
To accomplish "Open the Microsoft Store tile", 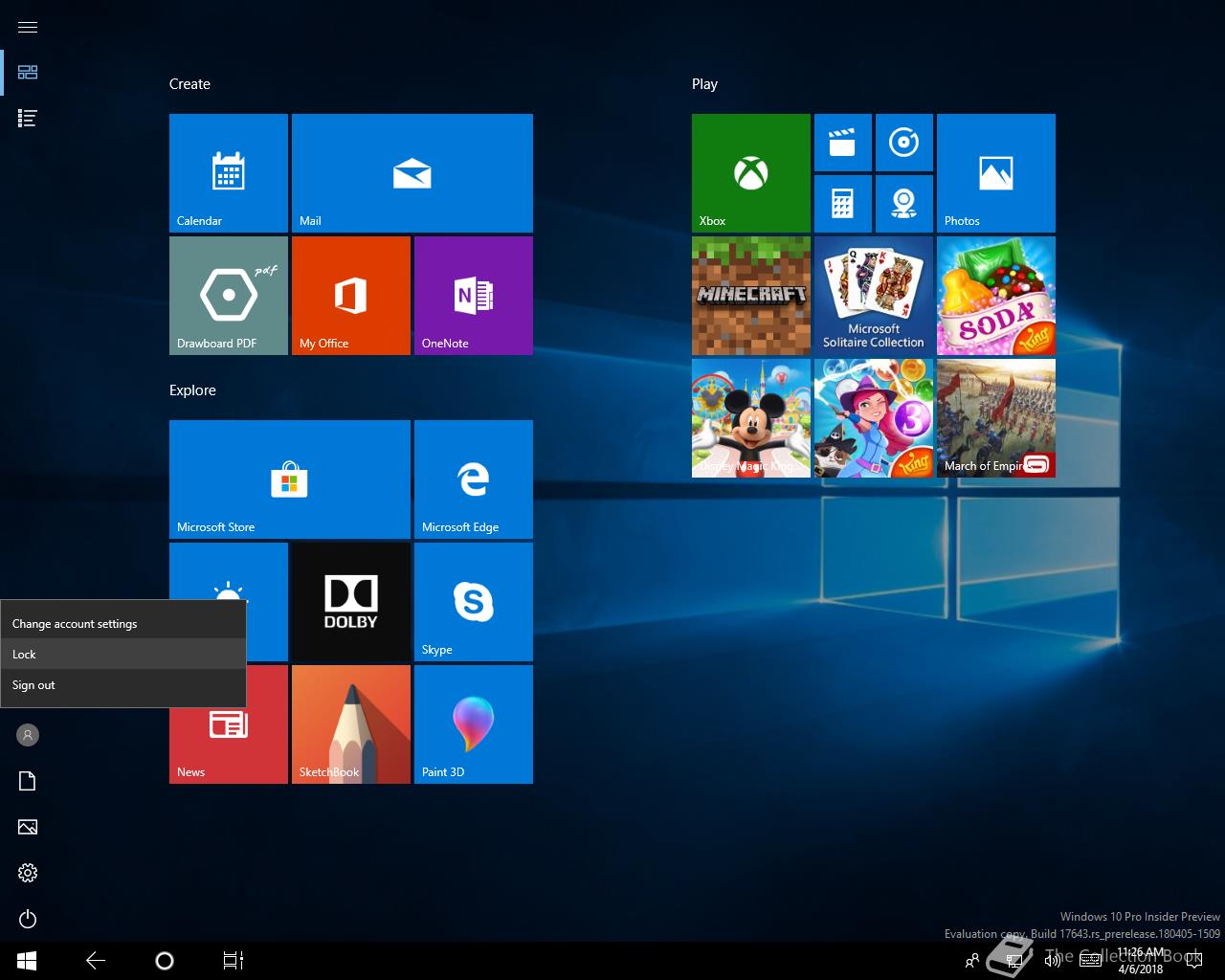I will (x=290, y=479).
